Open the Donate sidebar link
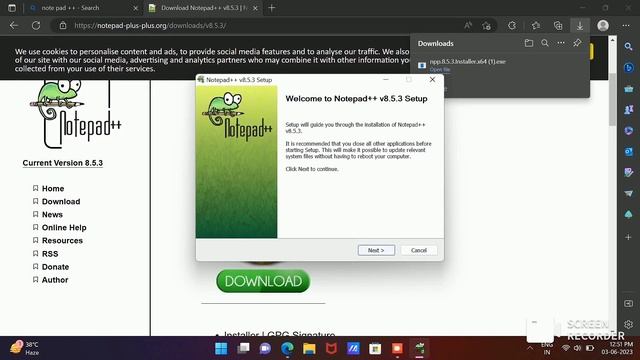Screen dimensions: 640x360 point(55,267)
